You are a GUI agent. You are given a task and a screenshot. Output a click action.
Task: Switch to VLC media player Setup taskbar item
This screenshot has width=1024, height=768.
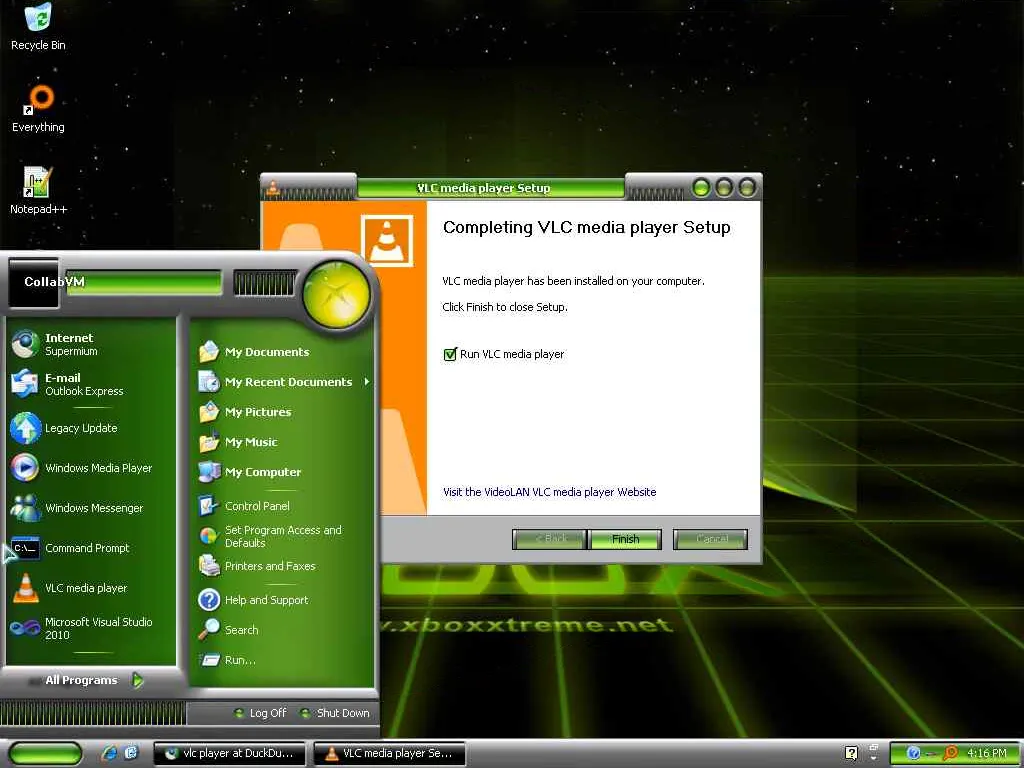389,753
